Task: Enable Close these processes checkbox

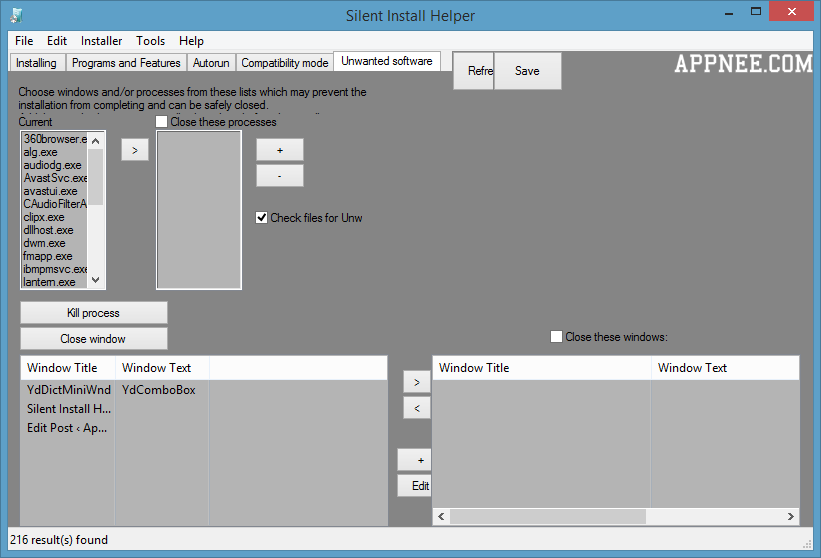Action: click(x=162, y=122)
